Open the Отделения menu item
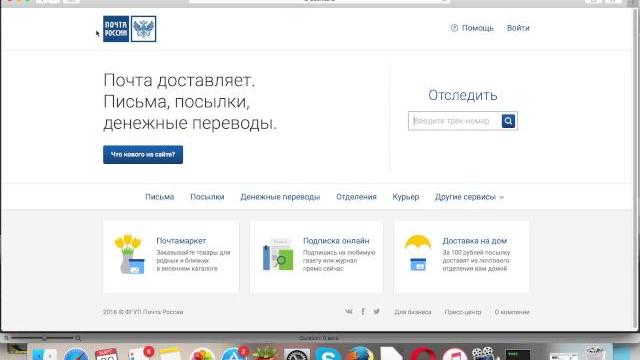This screenshot has height=360, width=640. coord(356,197)
